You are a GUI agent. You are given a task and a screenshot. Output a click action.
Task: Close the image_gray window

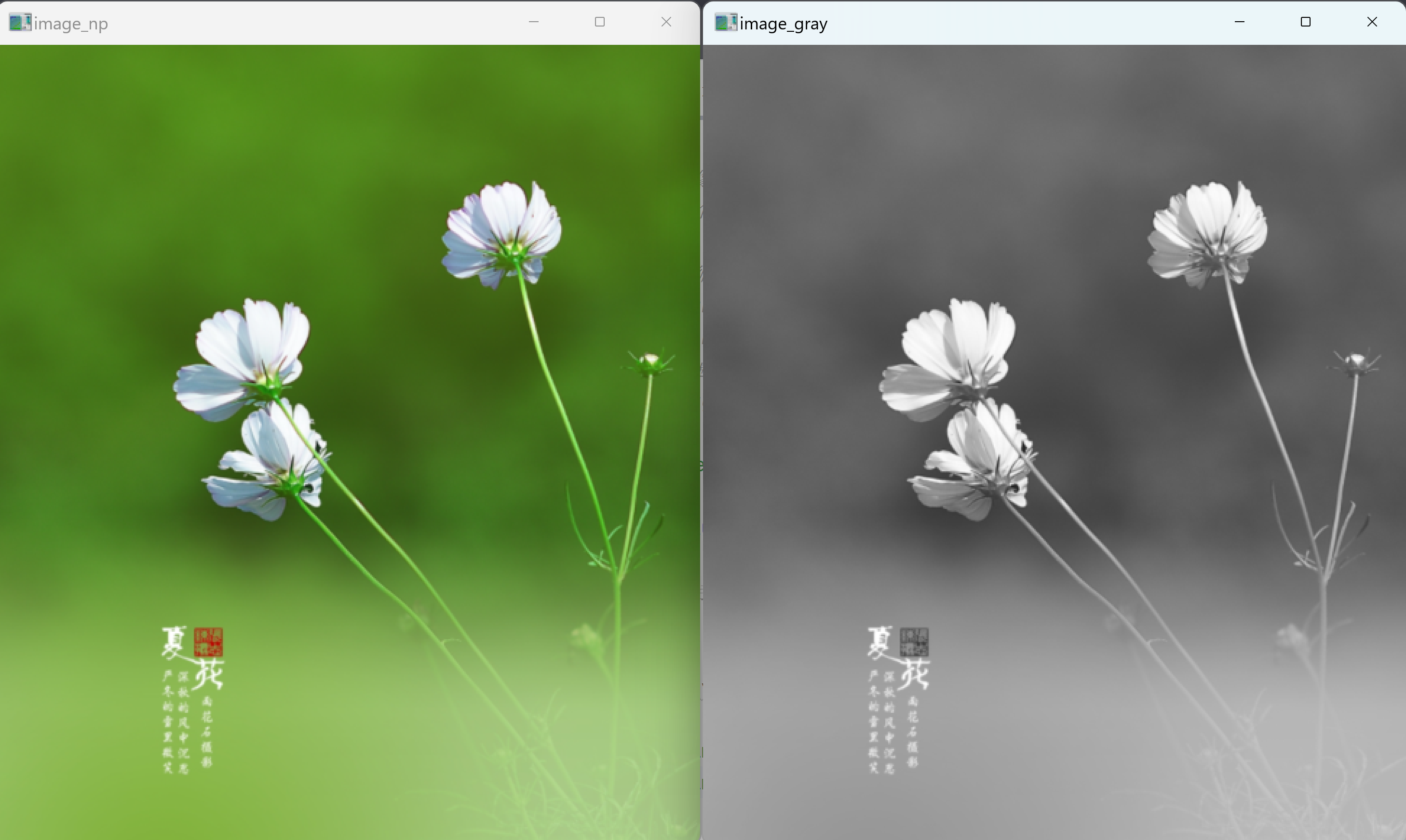[1371, 22]
